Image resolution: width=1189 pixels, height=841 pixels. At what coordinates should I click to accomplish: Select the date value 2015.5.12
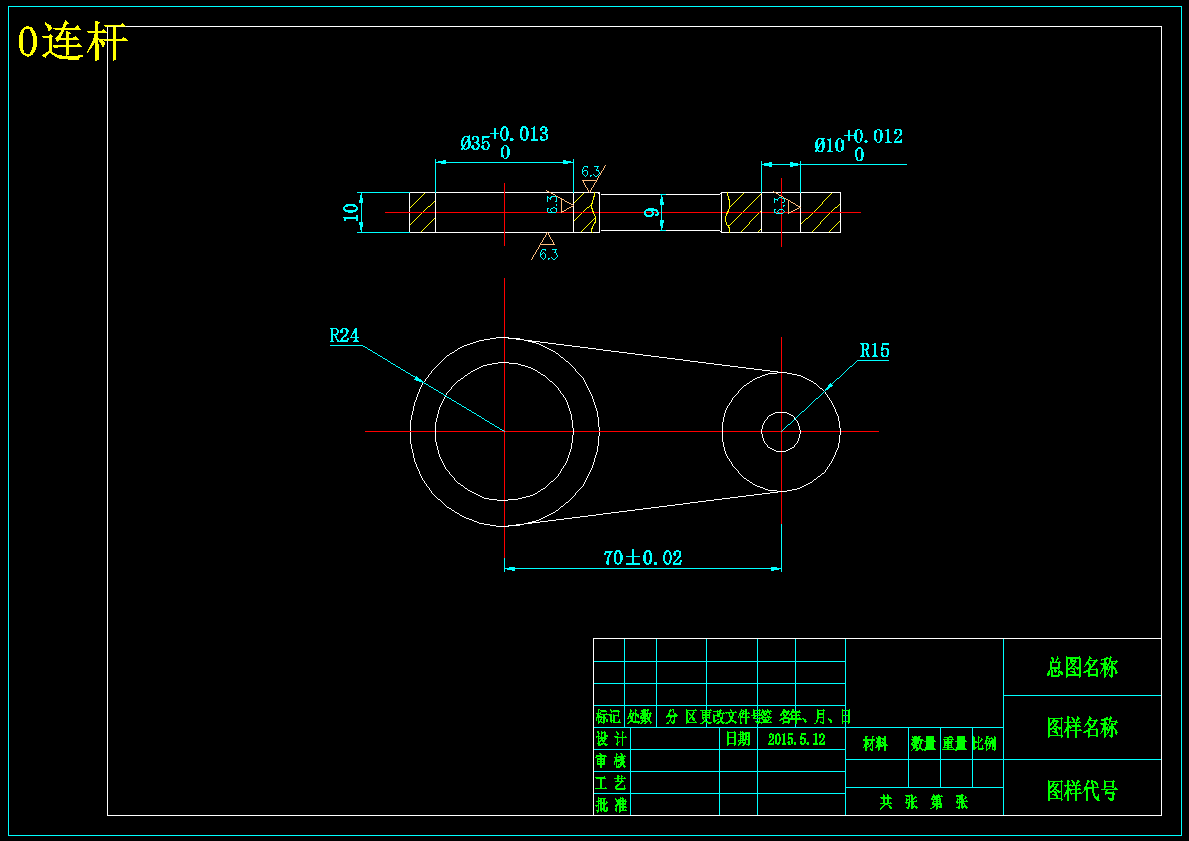796,739
